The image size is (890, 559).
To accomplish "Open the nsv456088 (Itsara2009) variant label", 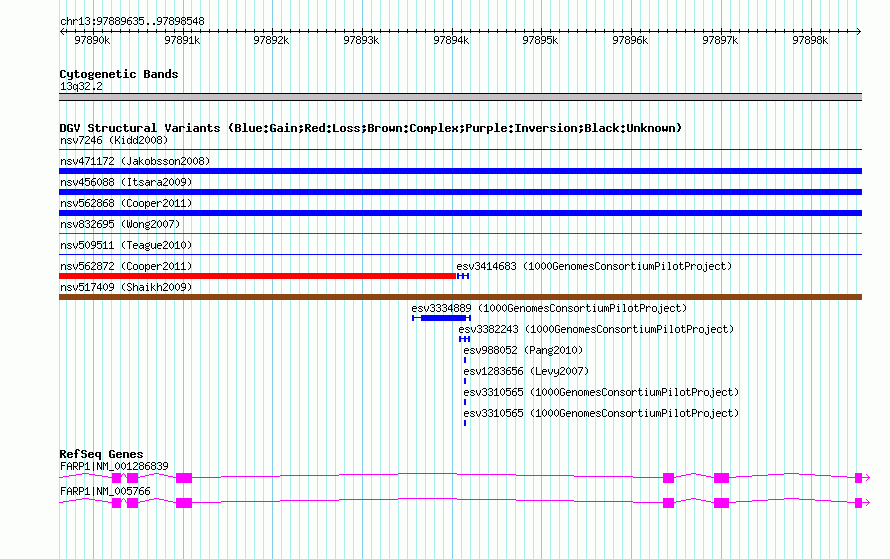I will (x=126, y=182).
